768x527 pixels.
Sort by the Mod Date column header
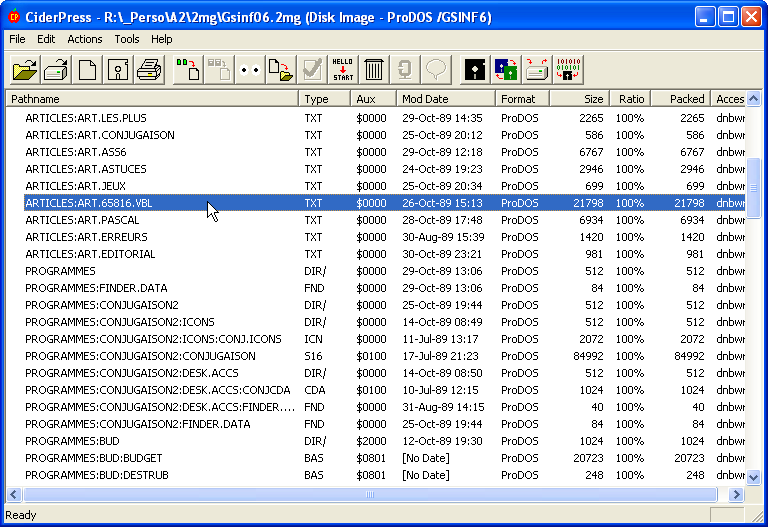446,99
